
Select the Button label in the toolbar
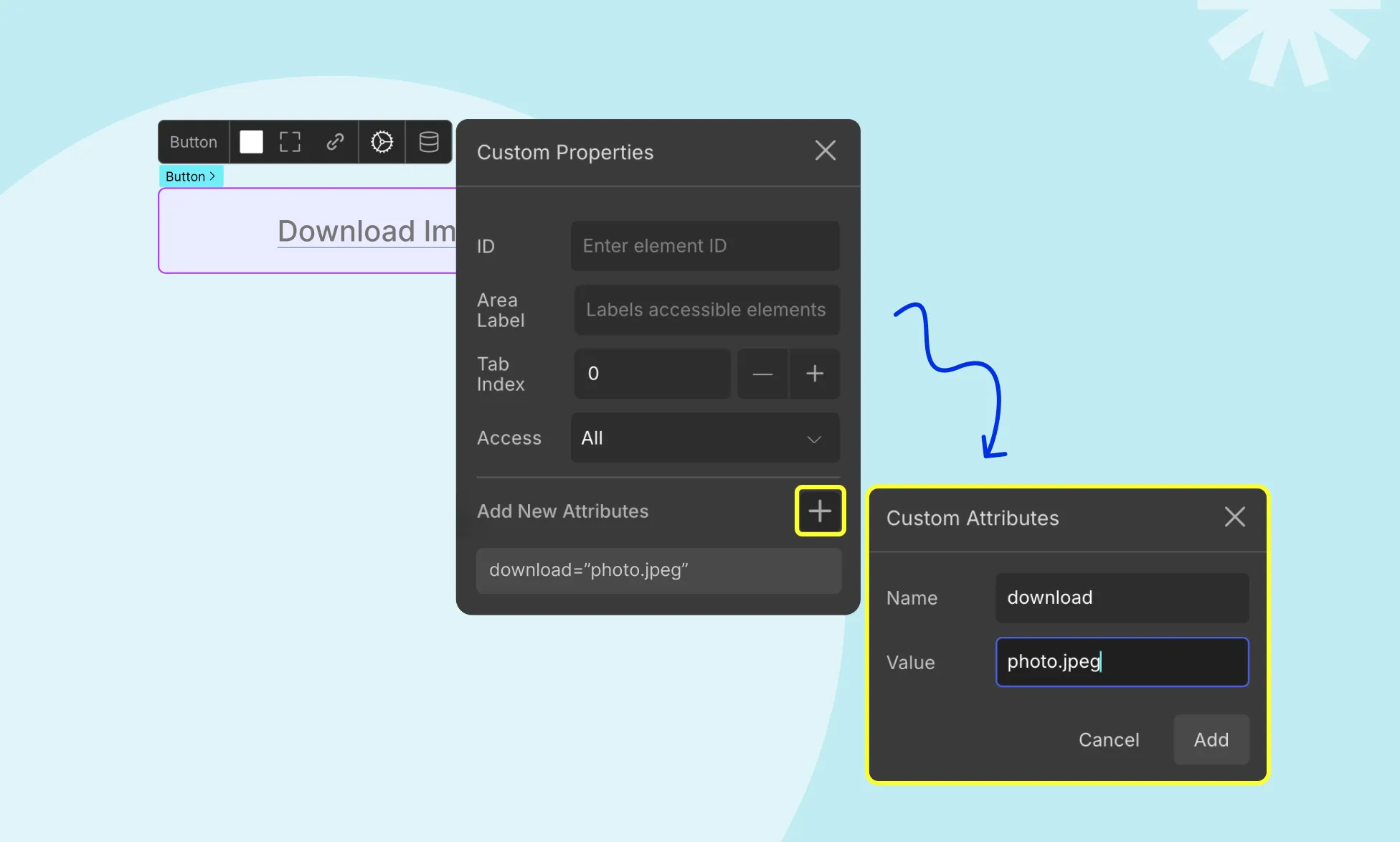(x=192, y=141)
